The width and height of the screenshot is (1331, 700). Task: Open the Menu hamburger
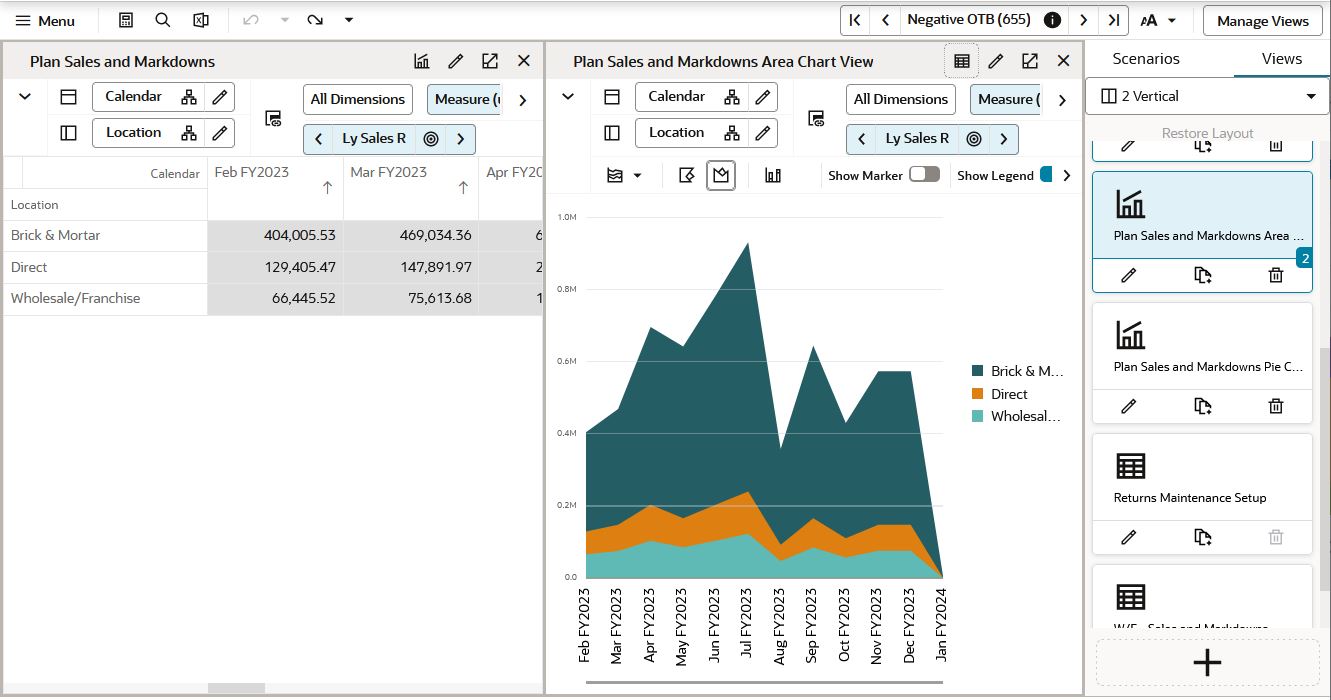[x=45, y=20]
